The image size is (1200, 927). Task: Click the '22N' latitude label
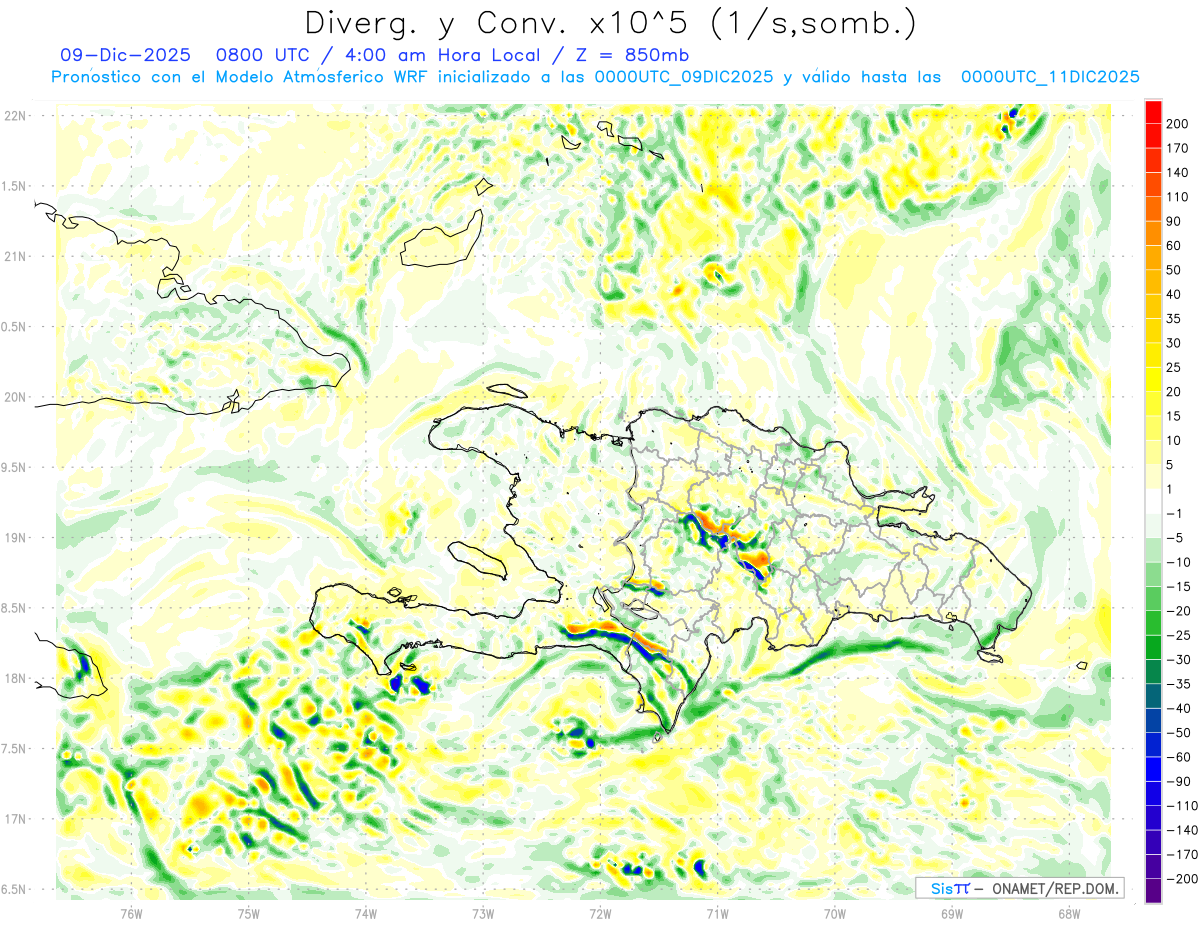pos(15,116)
